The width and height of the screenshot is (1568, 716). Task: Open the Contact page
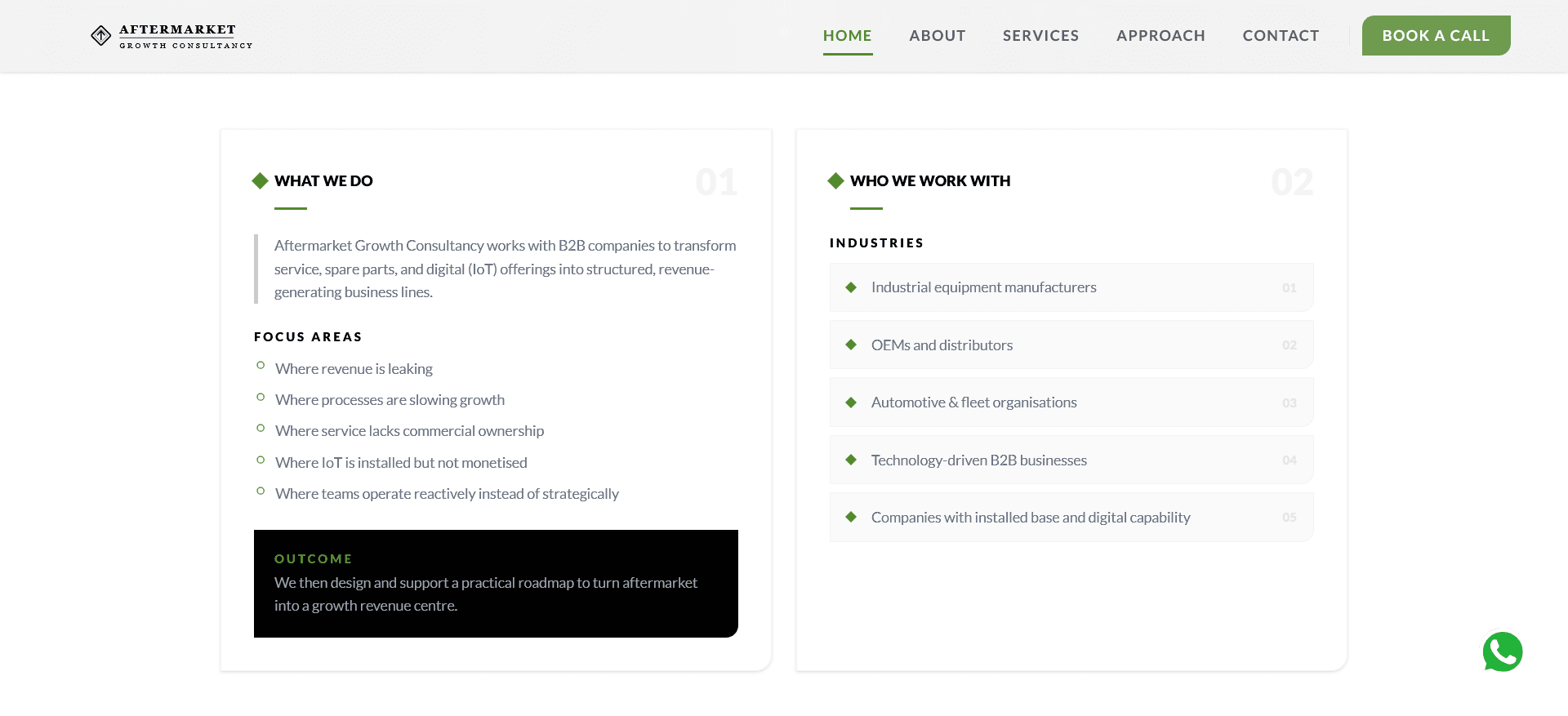1281,36
